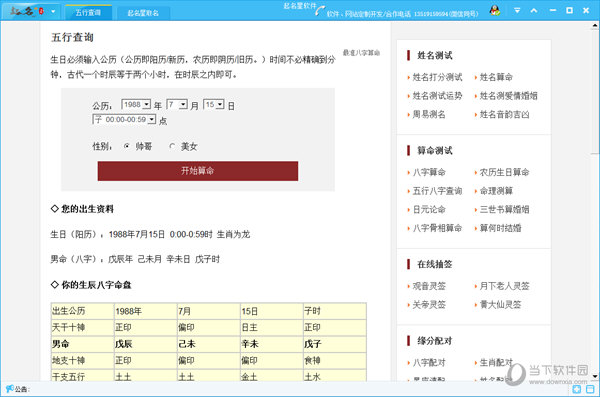The image size is (600, 397).
Task: Open the title bar dropdown menu triangle
Action: point(517,11)
